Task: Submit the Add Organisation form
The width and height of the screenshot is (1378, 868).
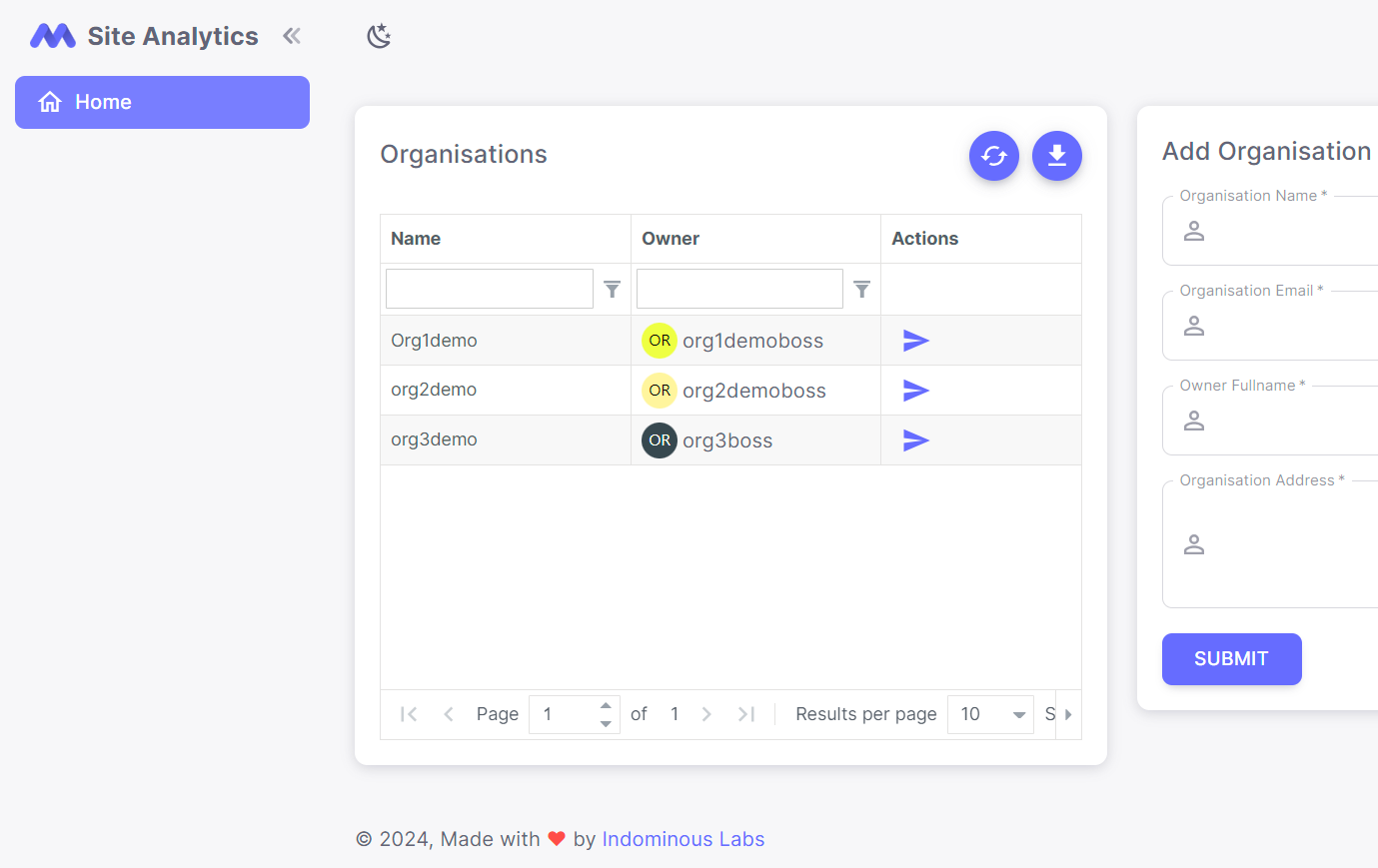Action: coord(1231,659)
